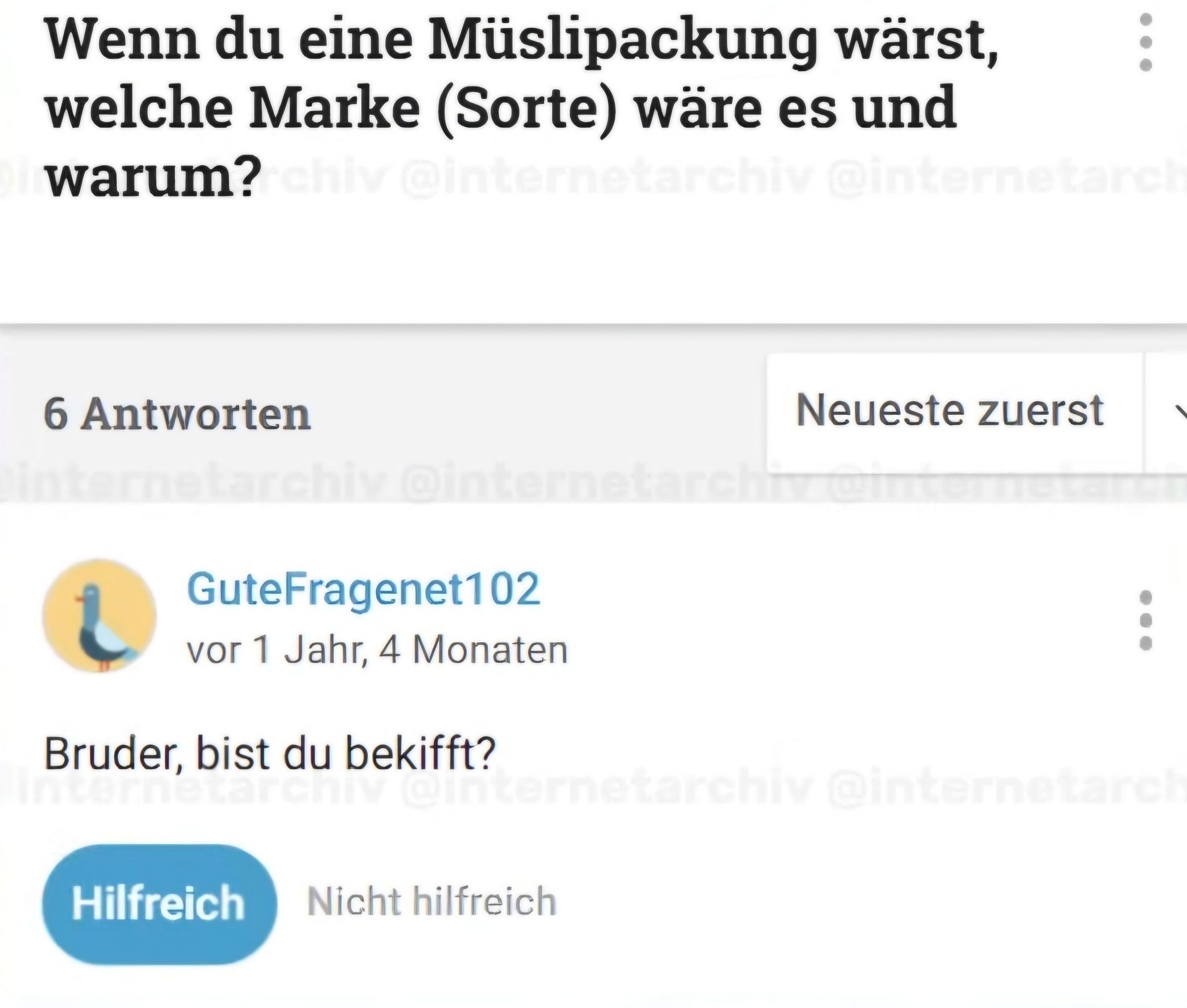Click the number 6 in the answers count
Image resolution: width=1187 pixels, height=1008 pixels.
coord(56,413)
